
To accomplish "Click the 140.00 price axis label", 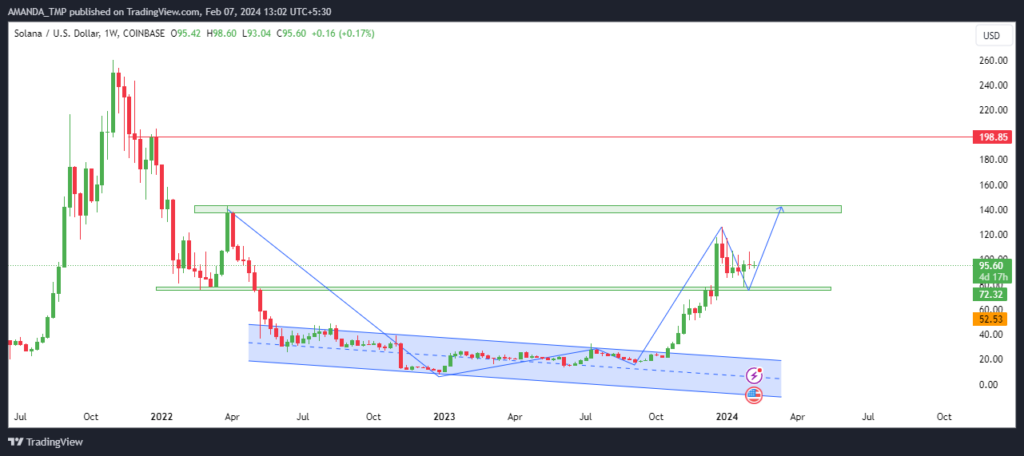I will 991,210.
